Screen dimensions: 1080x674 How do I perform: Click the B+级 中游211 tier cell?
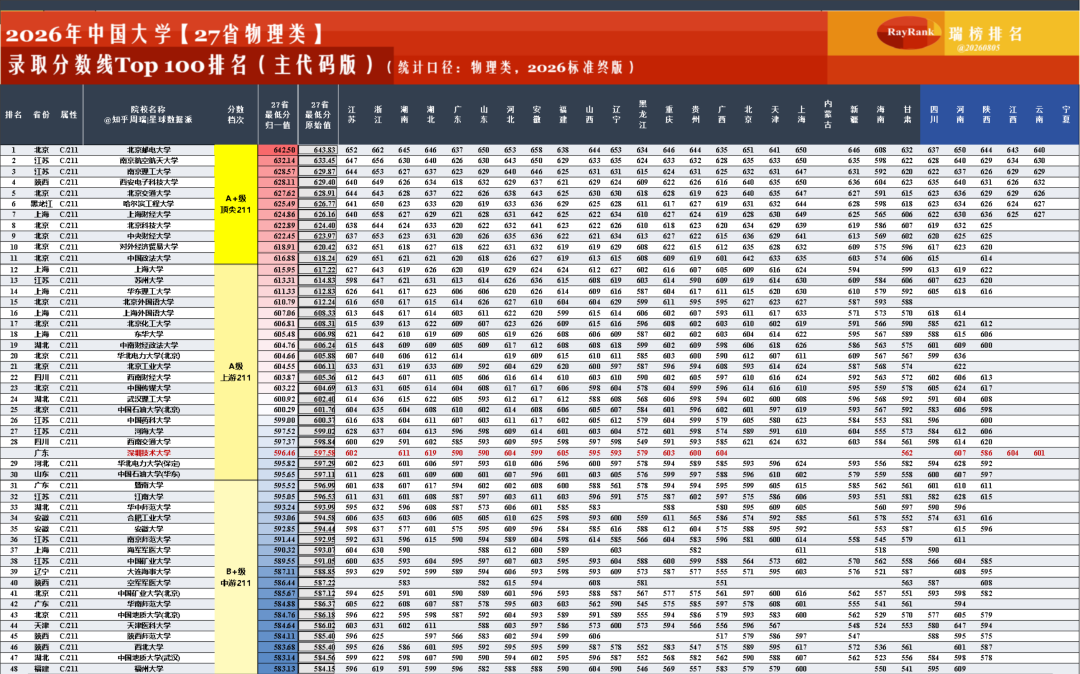236,577
